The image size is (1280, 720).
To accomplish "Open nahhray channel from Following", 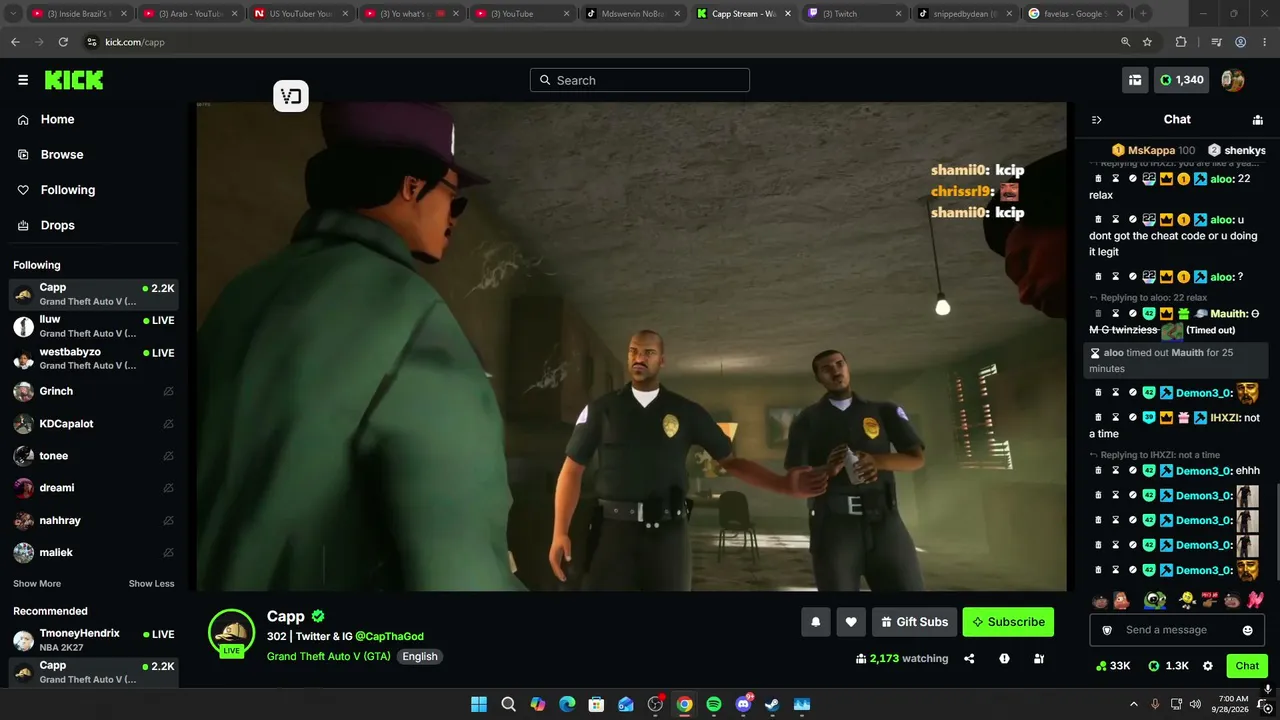I will tap(94, 520).
